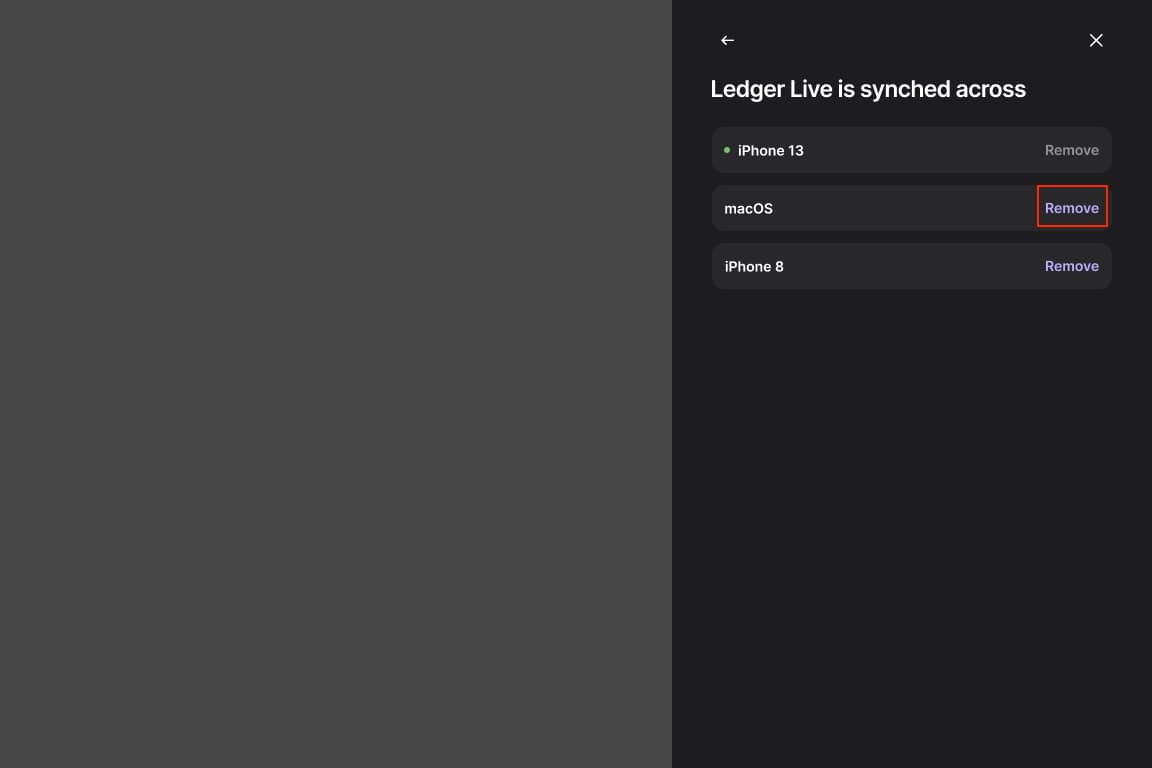Click the red-outlined Remove link
1152x768 pixels.
(1071, 207)
